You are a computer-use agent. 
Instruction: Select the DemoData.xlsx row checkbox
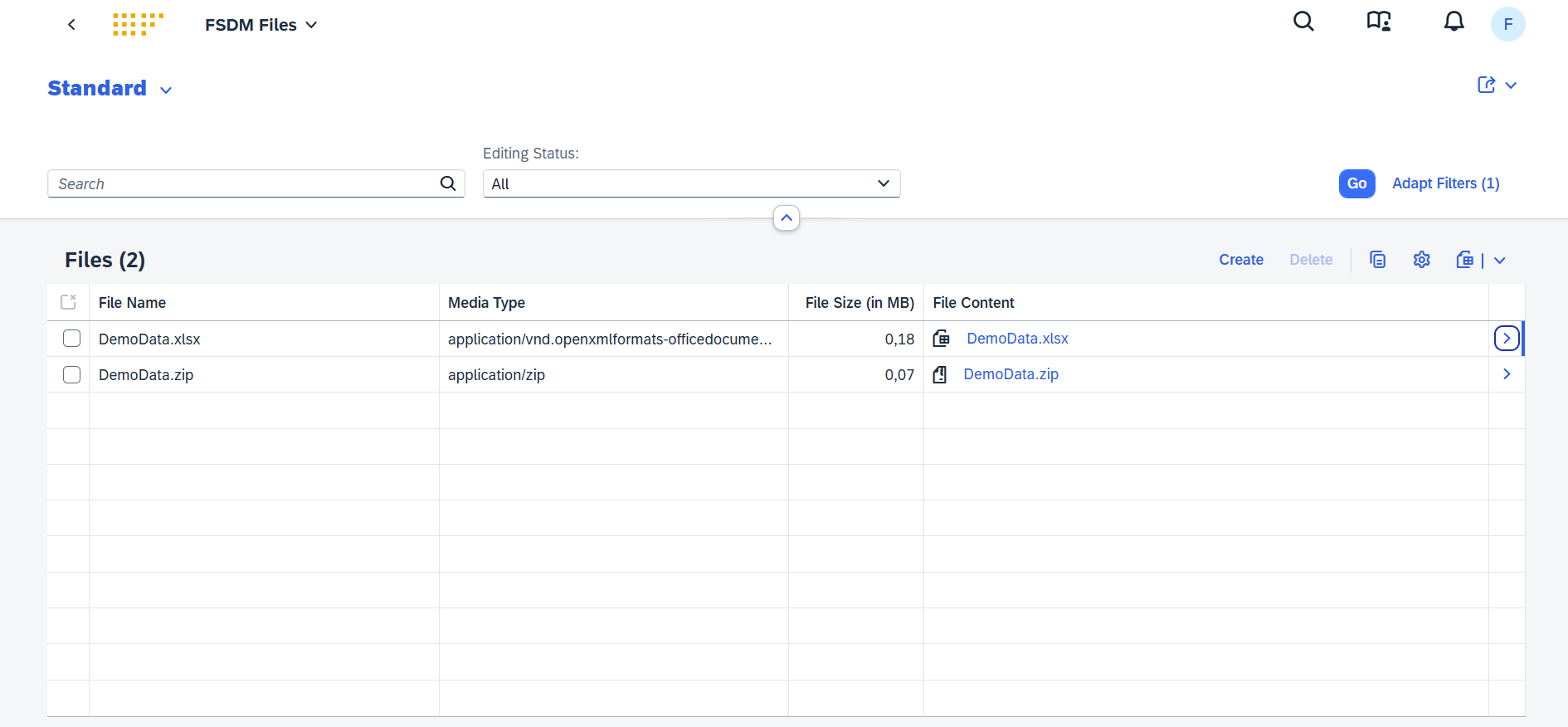click(72, 339)
